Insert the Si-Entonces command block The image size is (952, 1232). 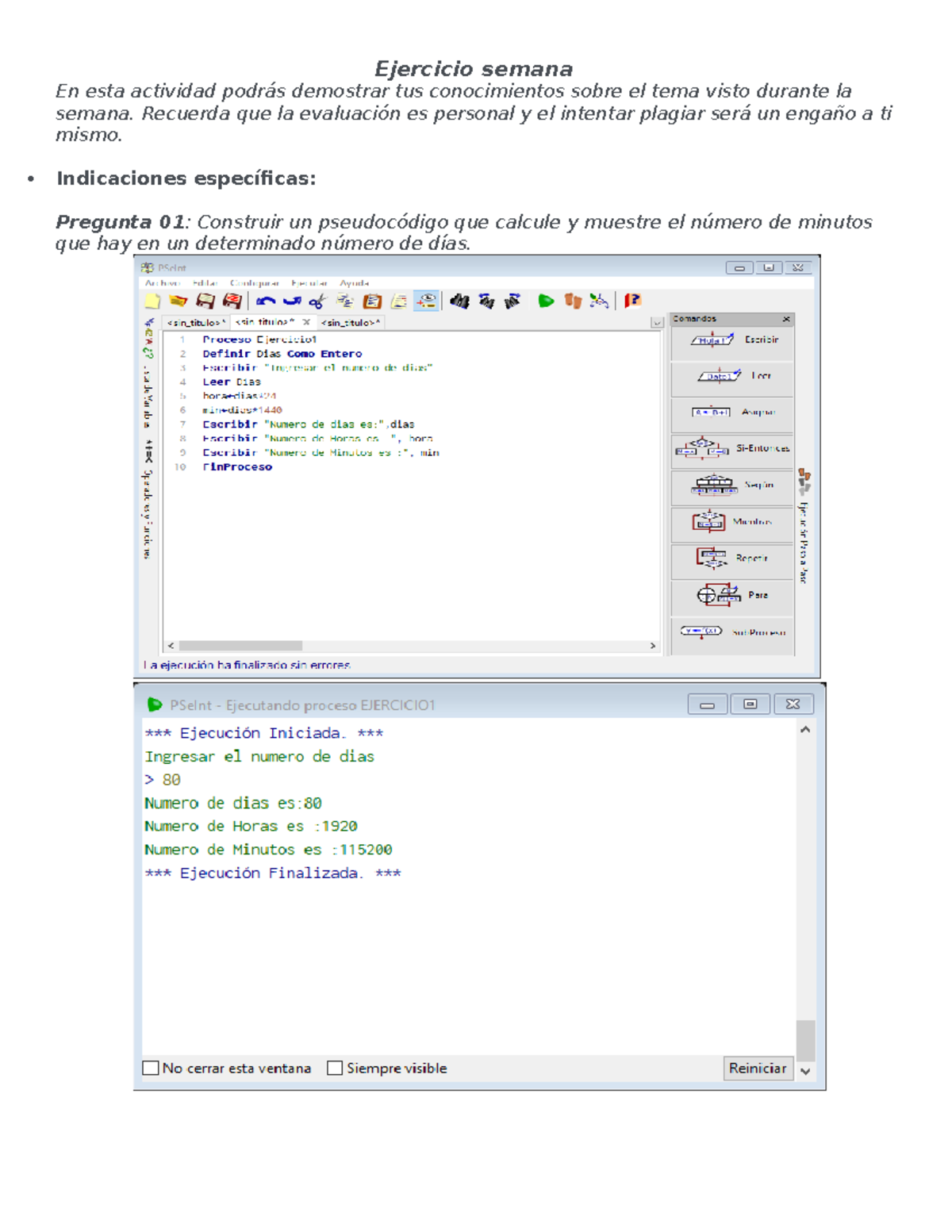click(731, 449)
